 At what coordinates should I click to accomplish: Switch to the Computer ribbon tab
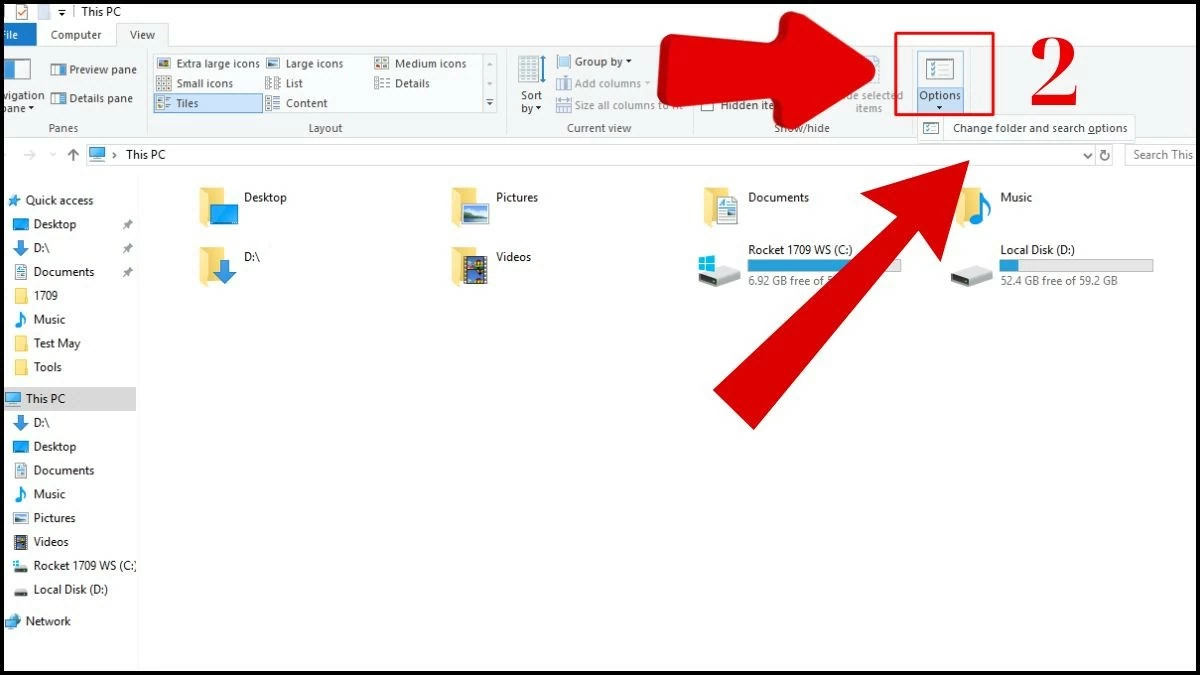pyautogui.click(x=76, y=34)
